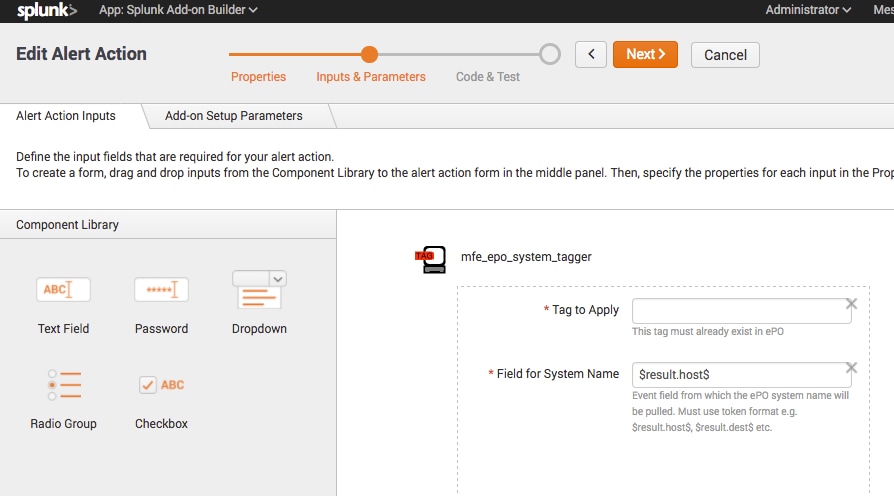Select the Text Field component icon
This screenshot has height=496, width=894.
[x=63, y=290]
